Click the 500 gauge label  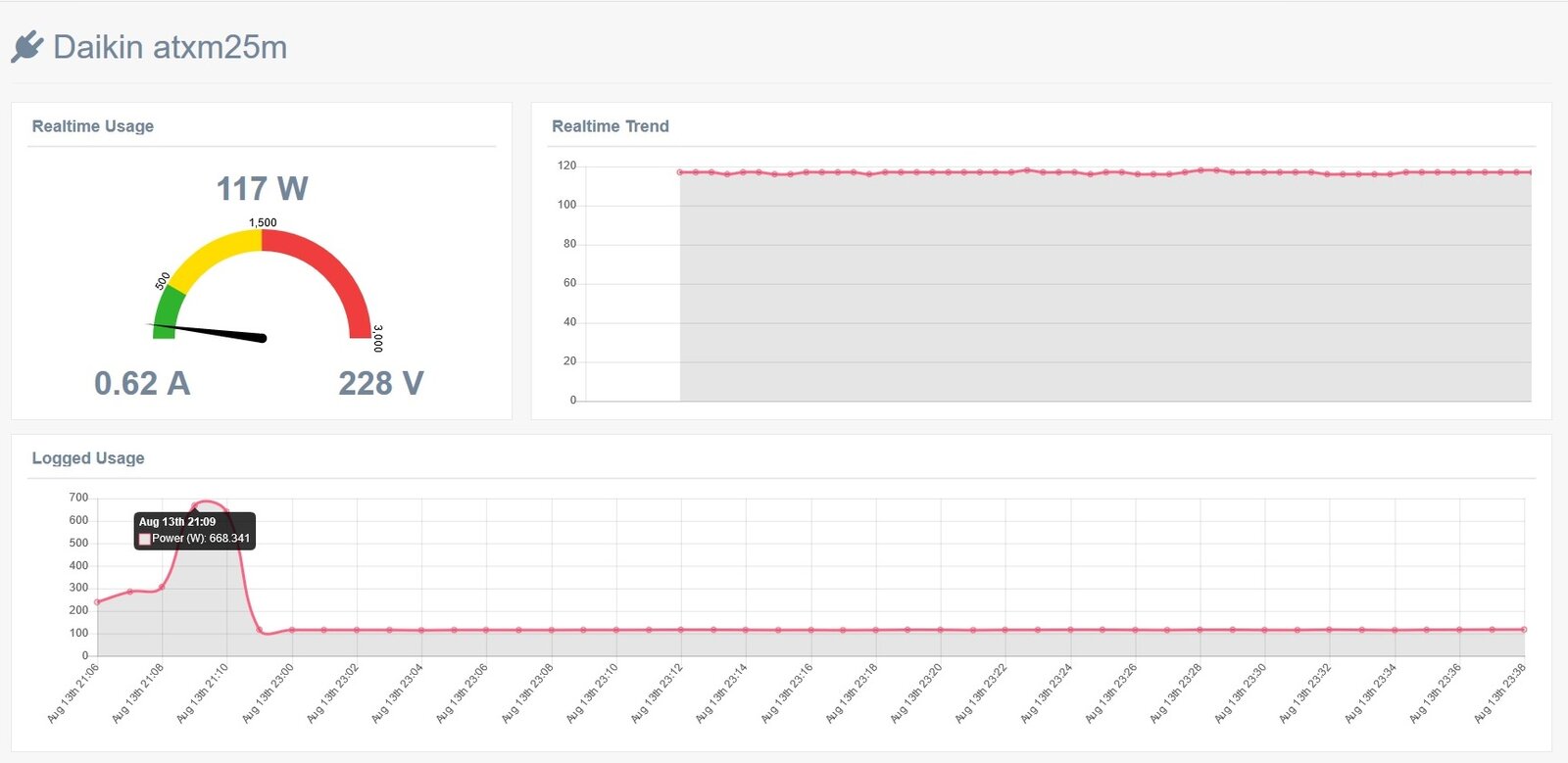163,281
